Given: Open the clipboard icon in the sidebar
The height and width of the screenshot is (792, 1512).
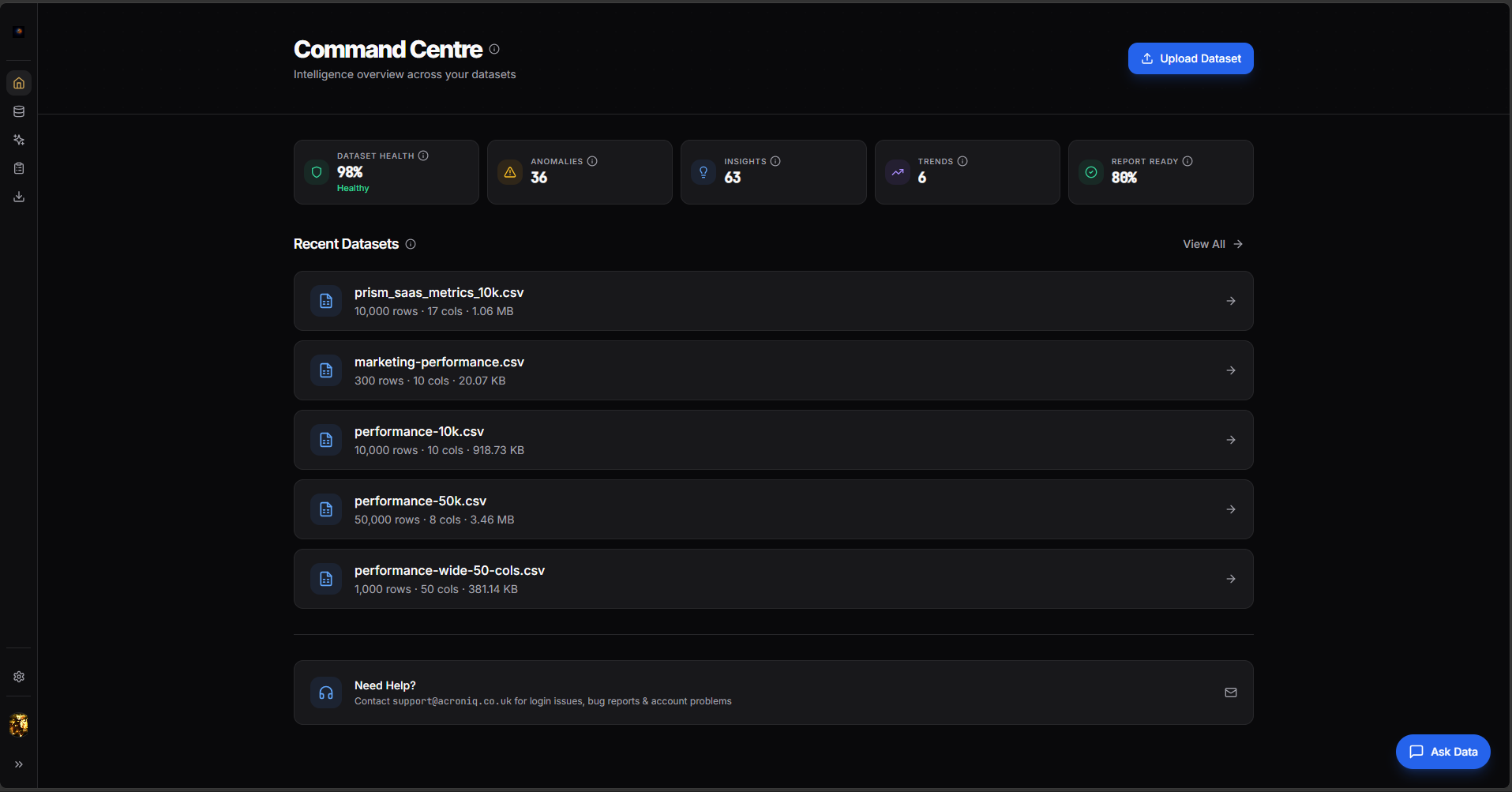Looking at the screenshot, I should coord(19,168).
